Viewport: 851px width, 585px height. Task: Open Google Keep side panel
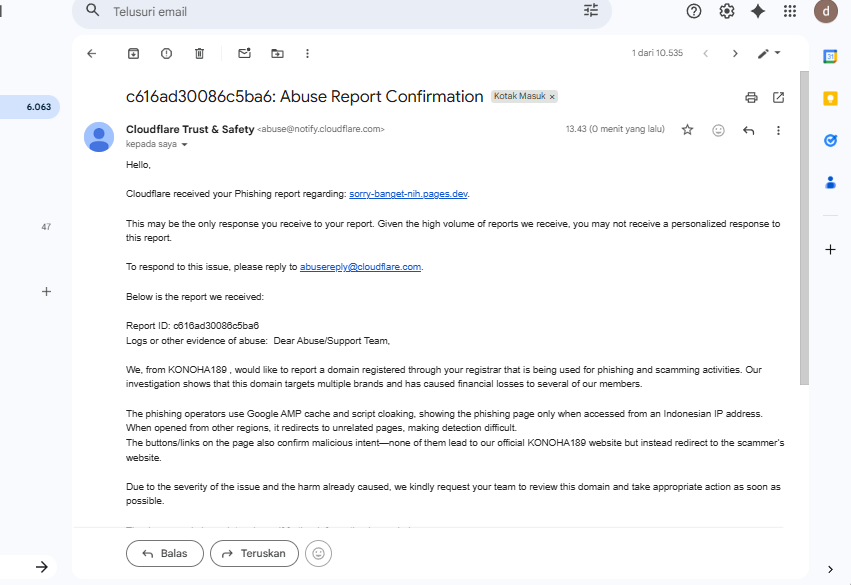[x=830, y=98]
